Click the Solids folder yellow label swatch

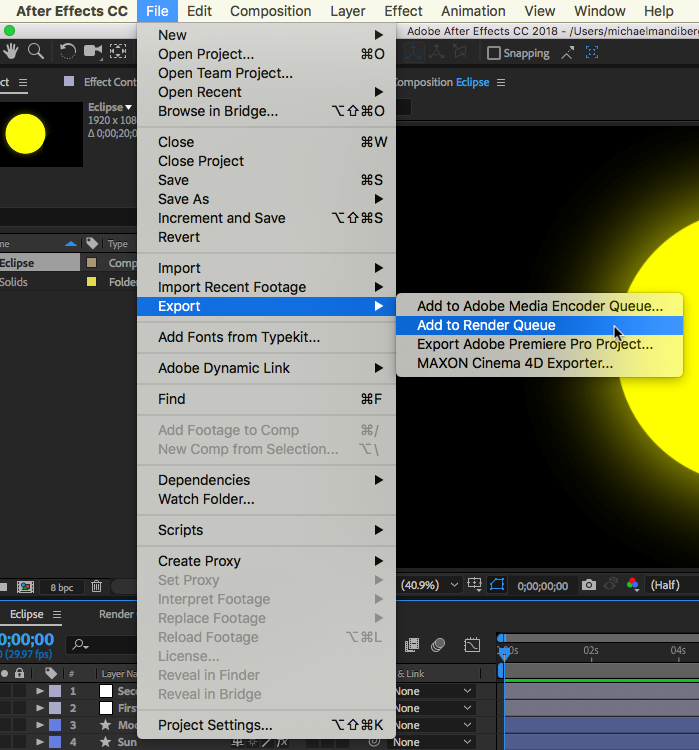point(92,282)
